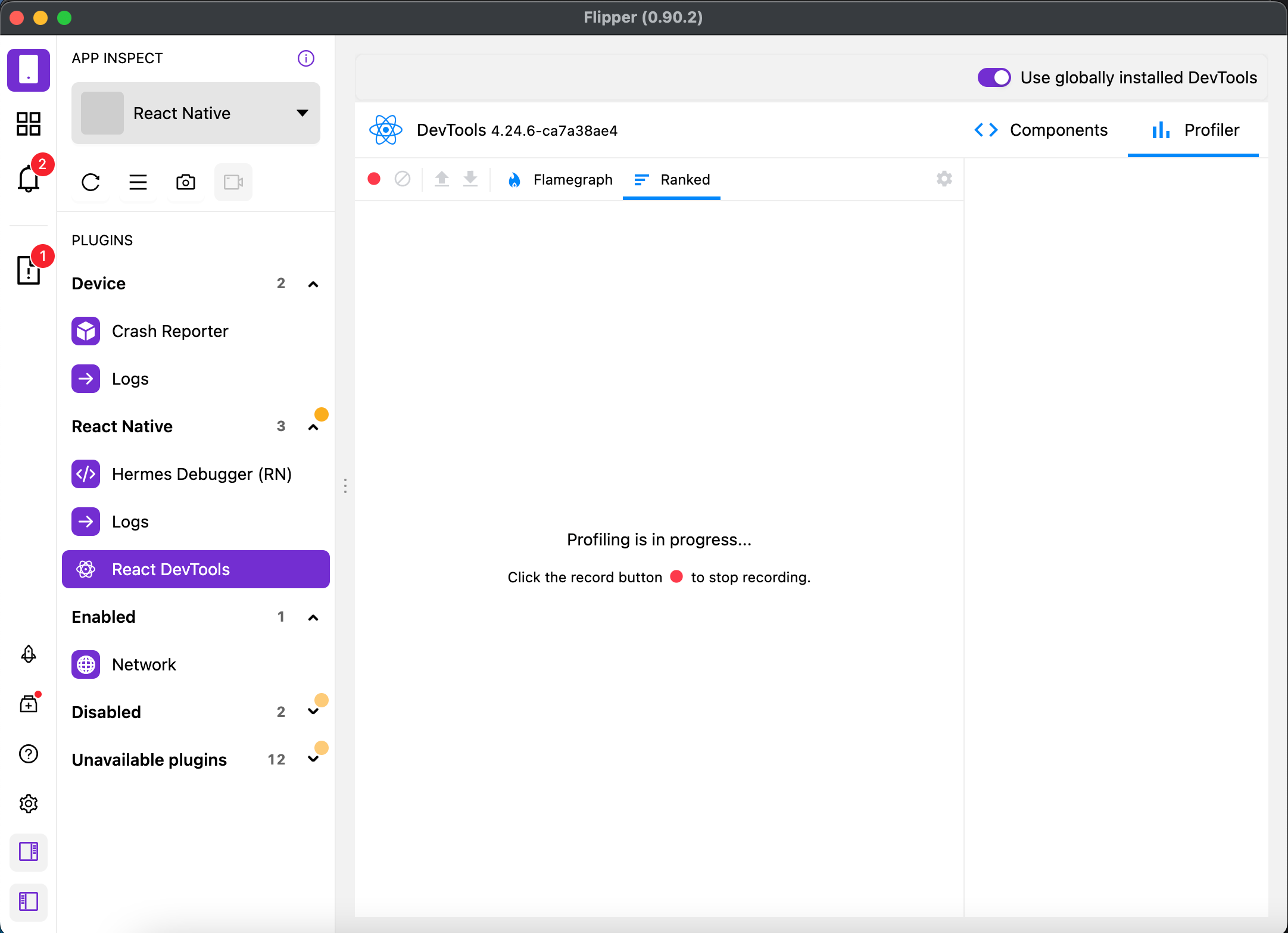This screenshot has width=1288, height=933.
Task: Click the DevTools 4.24.6-ca7a38ae4 version label
Action: (517, 130)
